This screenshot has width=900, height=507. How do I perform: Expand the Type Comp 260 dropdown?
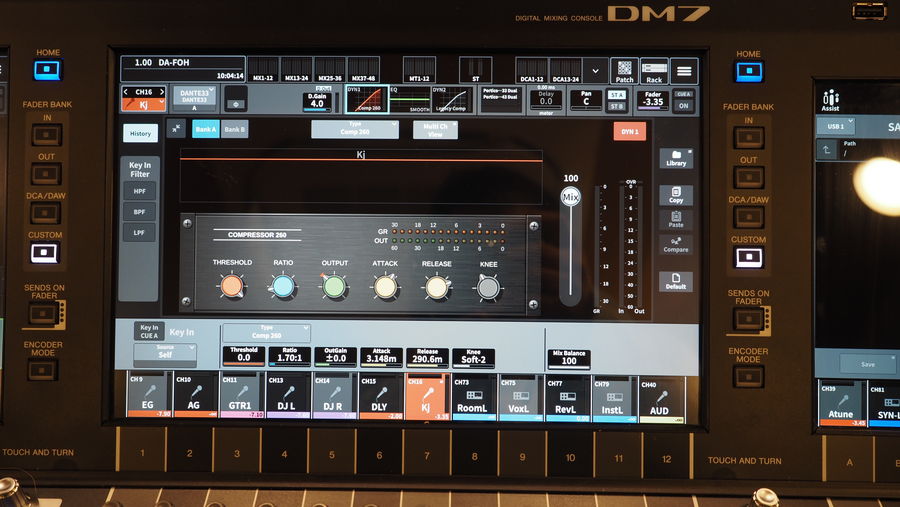tap(353, 129)
